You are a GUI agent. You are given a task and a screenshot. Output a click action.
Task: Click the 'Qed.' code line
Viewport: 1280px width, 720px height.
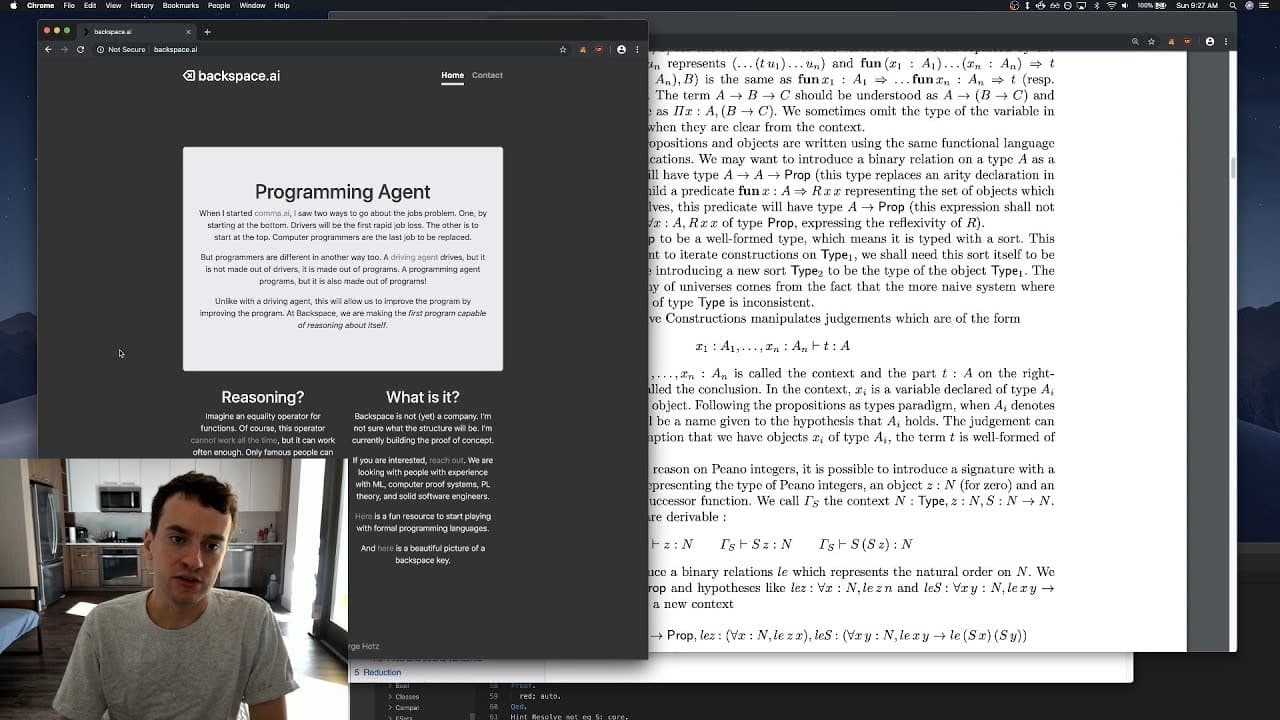pos(518,707)
